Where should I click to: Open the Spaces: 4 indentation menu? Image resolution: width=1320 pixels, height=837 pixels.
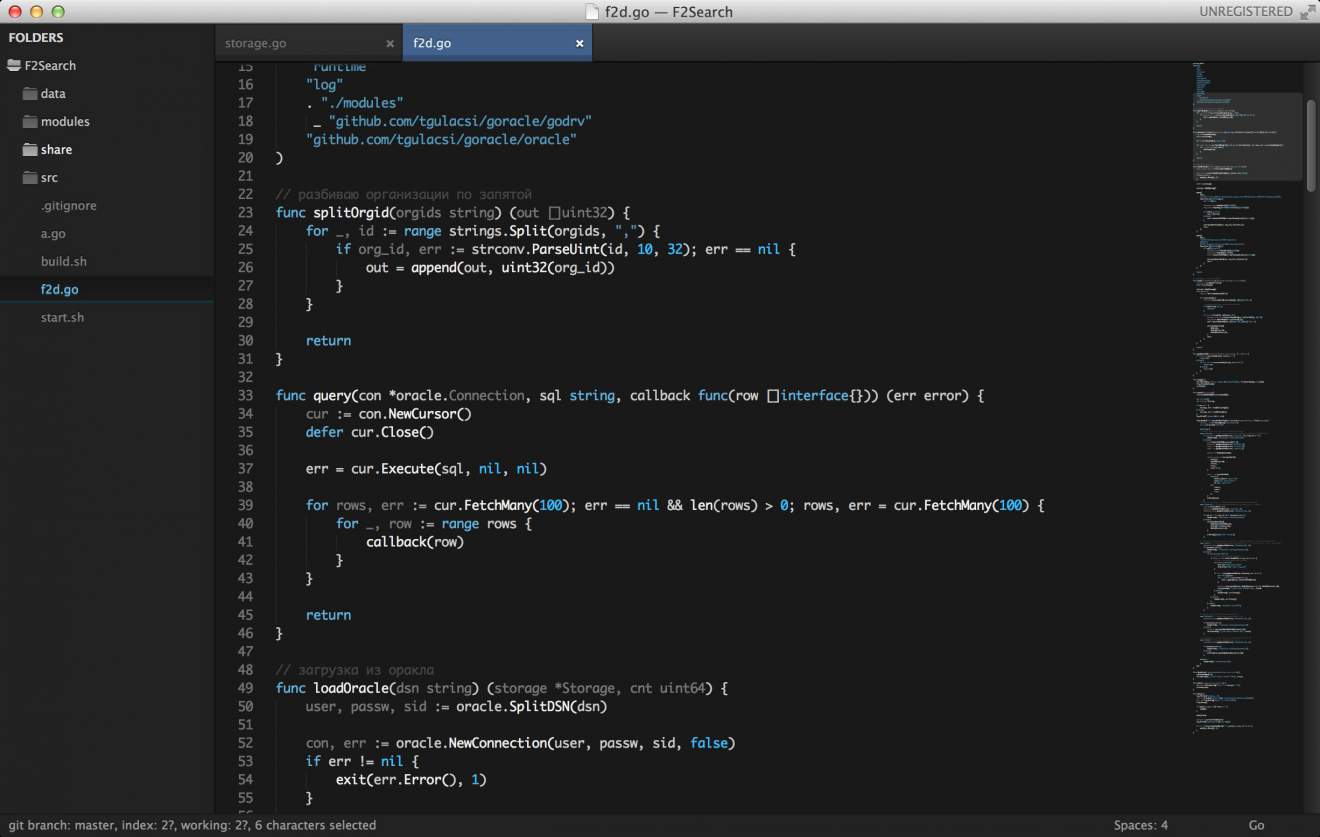[x=1141, y=825]
